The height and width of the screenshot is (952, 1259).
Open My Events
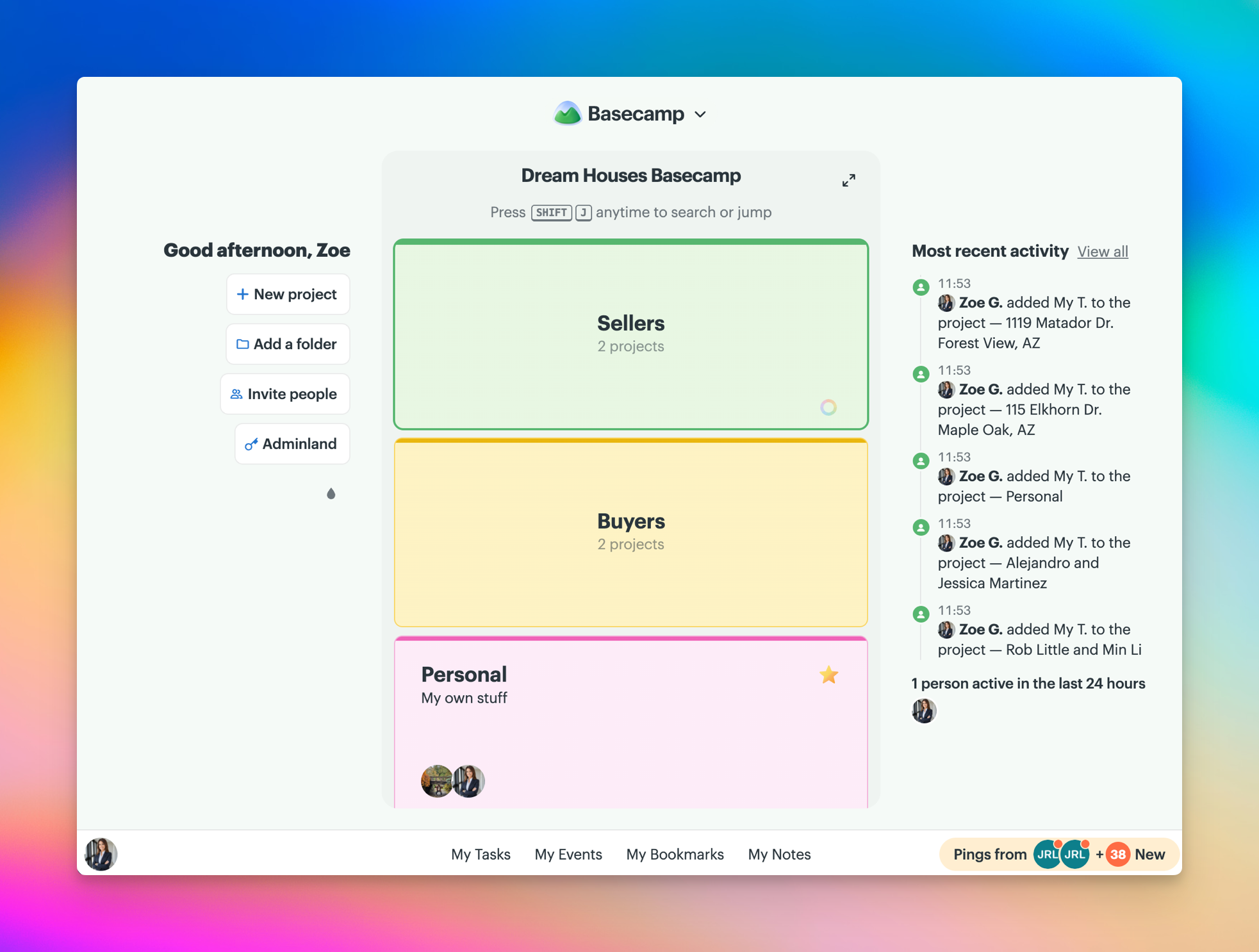568,854
